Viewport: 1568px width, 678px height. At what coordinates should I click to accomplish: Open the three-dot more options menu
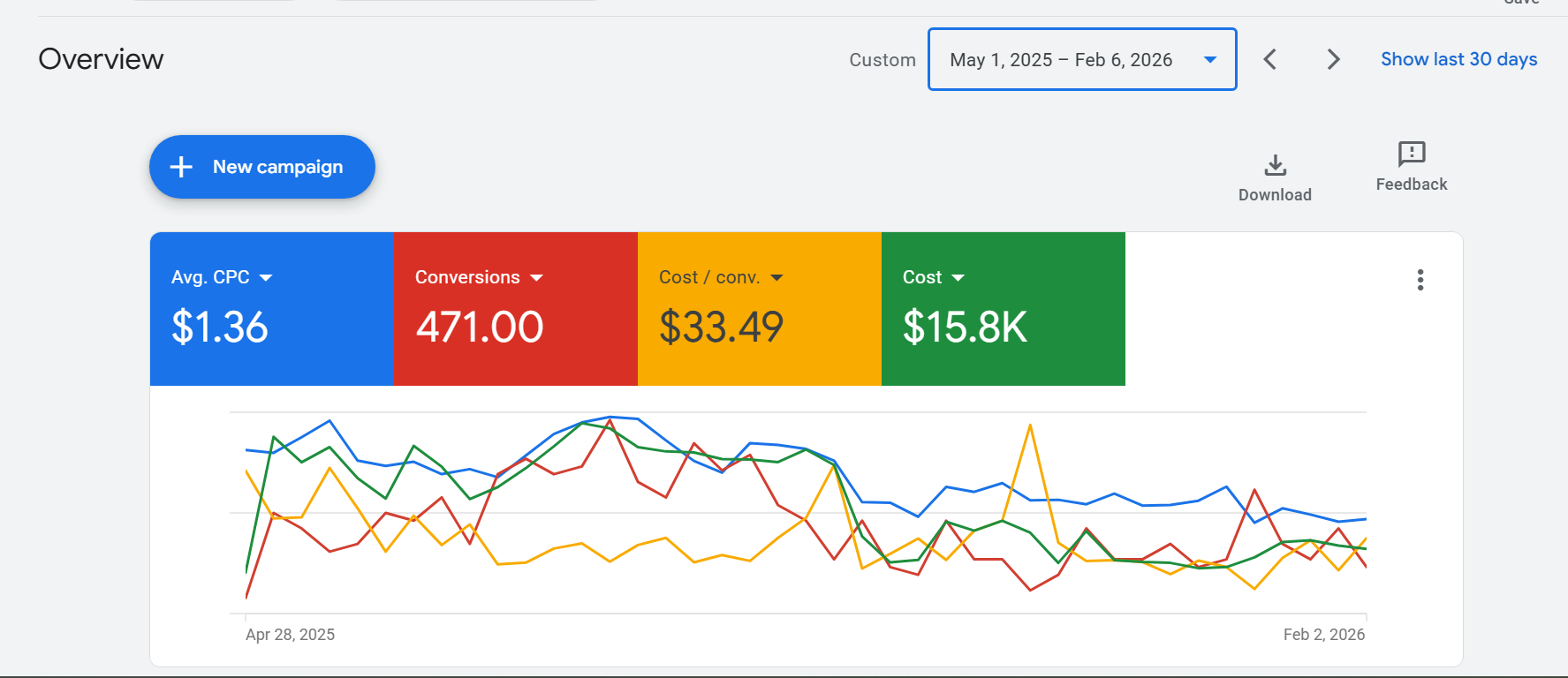(x=1420, y=280)
